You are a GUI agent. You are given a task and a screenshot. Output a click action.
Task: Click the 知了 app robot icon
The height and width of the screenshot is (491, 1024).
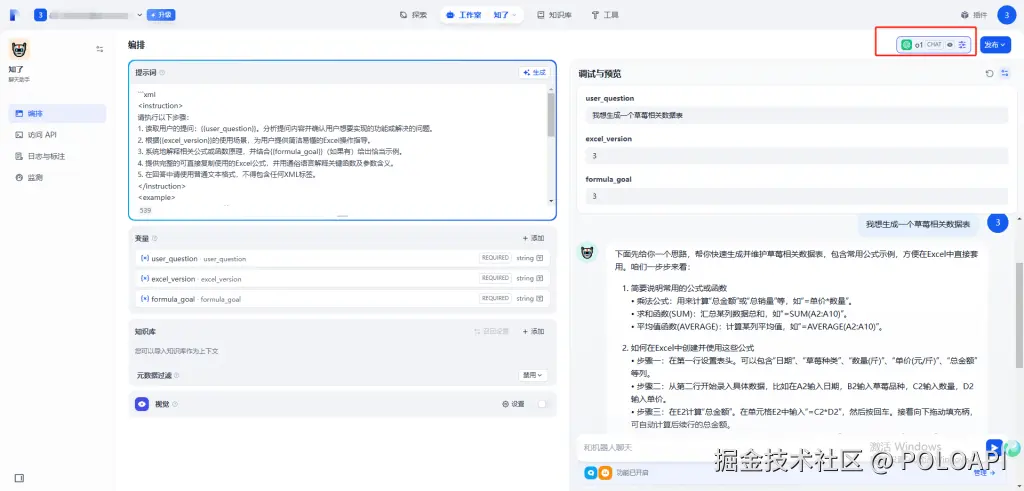click(x=19, y=49)
